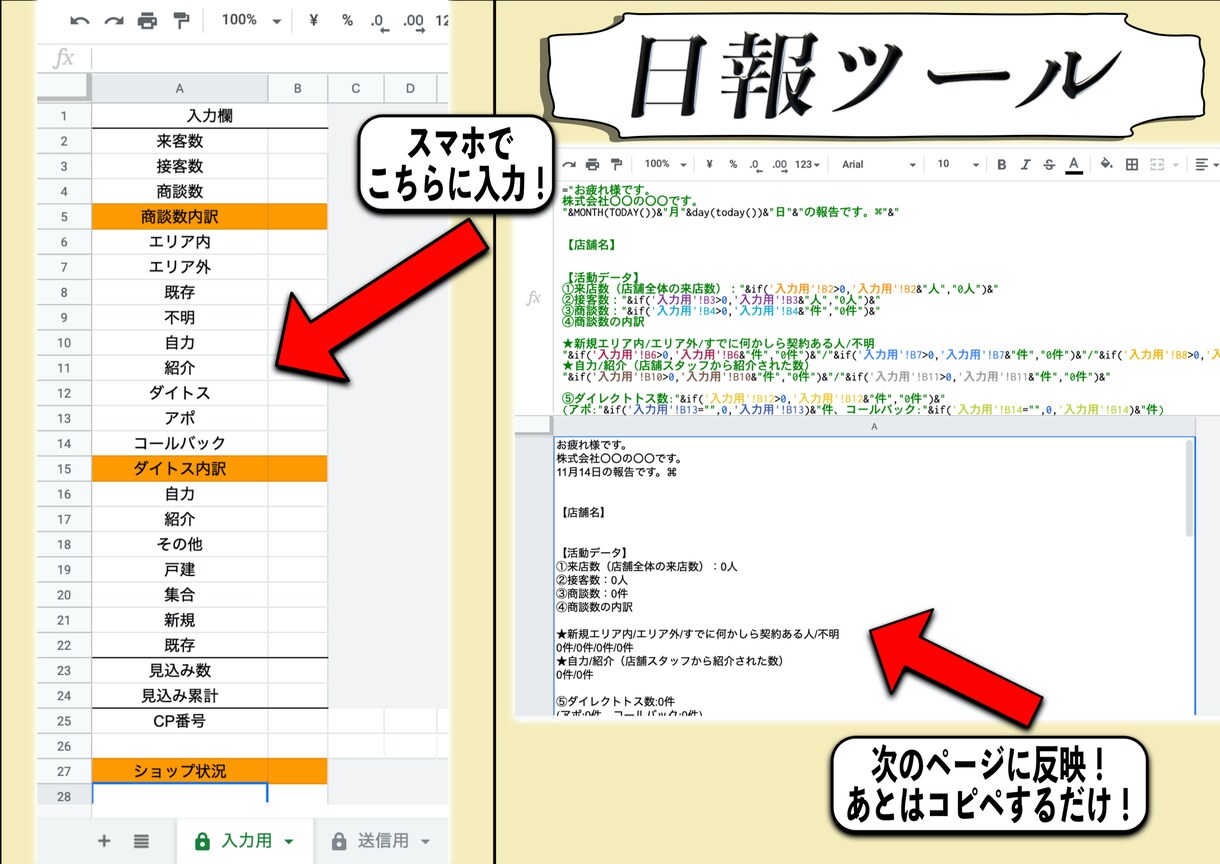Open the 100% zoom dropdown in left sheet
Image resolution: width=1220 pixels, height=864 pixels.
pyautogui.click(x=251, y=20)
